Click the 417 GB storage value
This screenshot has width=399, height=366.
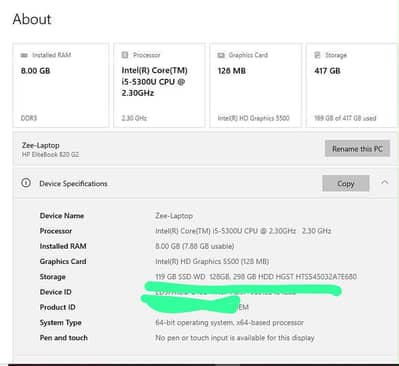pos(327,71)
